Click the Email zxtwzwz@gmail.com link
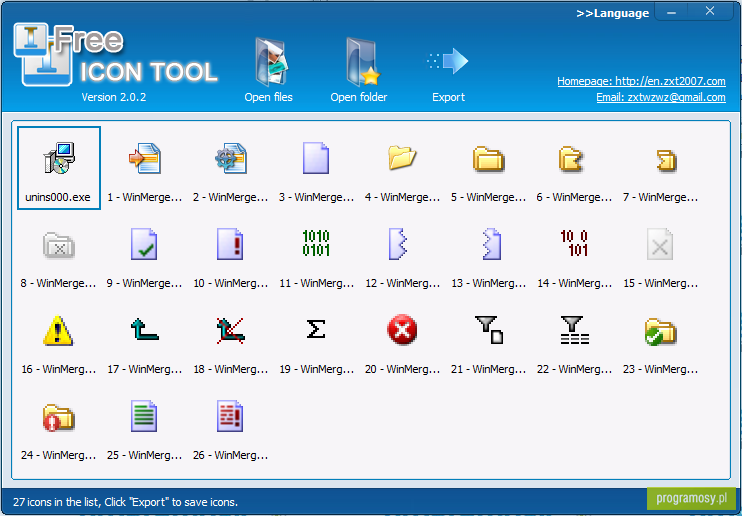This screenshot has height=516, width=742. 661,97
